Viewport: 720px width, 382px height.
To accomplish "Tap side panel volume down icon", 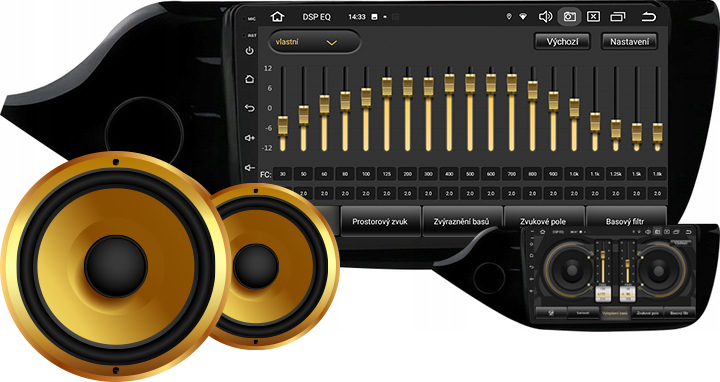I will tap(250, 168).
